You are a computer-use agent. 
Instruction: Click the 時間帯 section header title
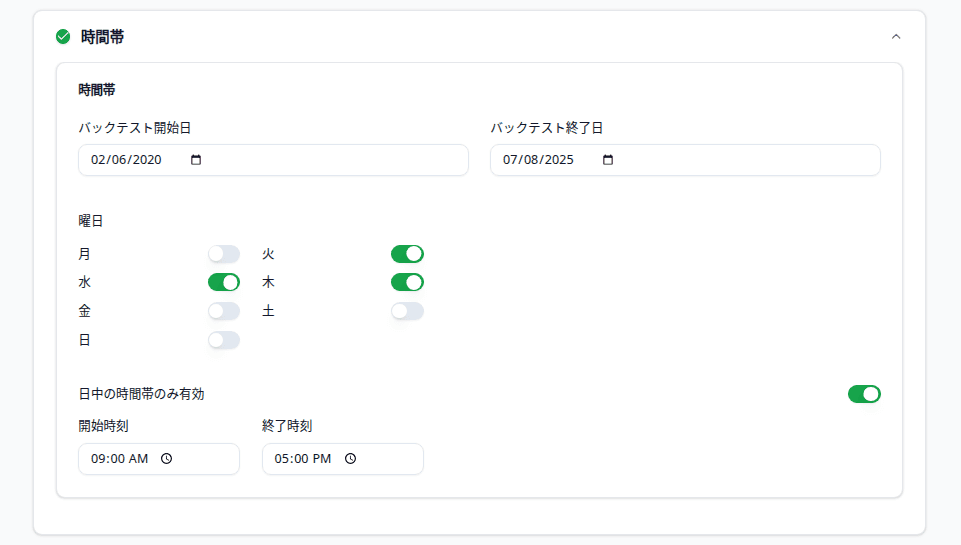(x=102, y=37)
